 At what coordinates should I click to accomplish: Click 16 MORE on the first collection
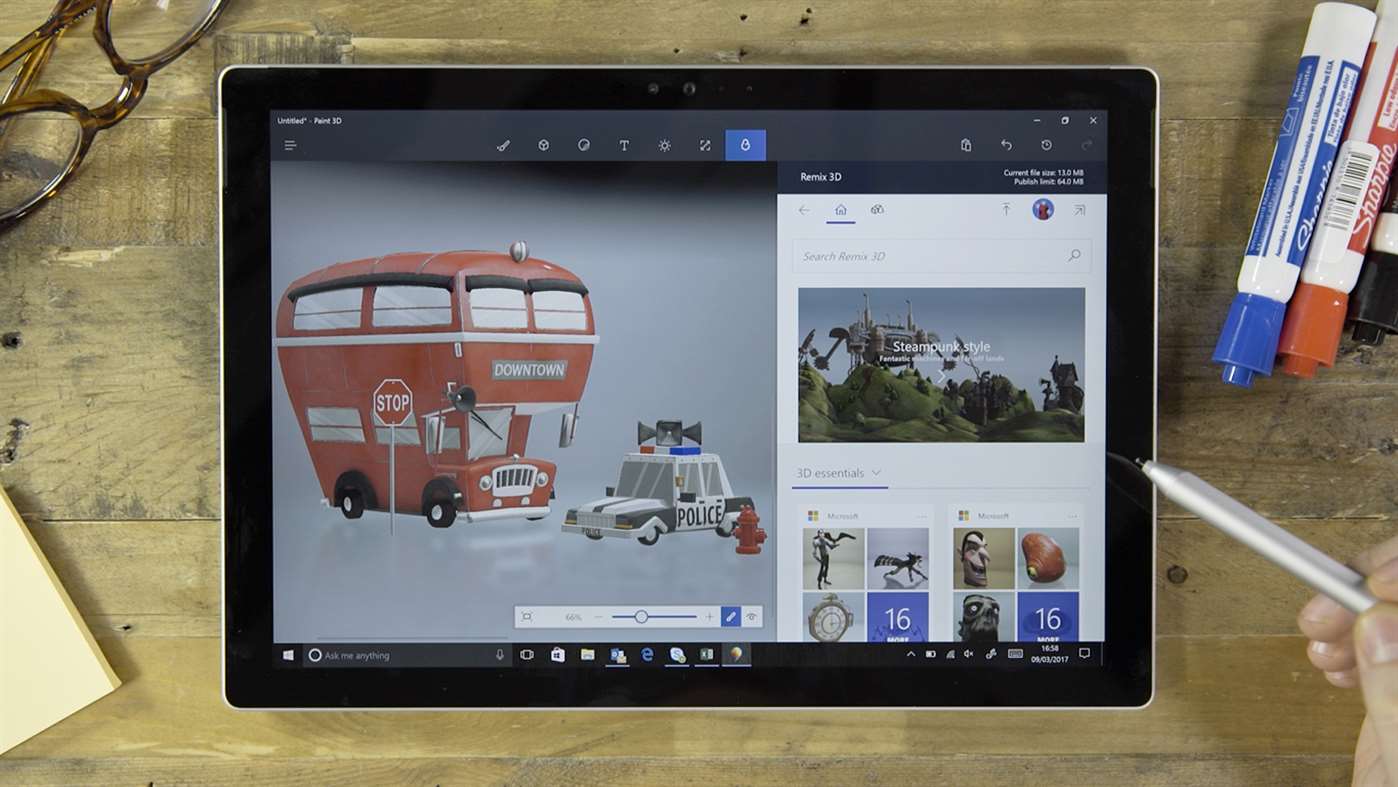pyautogui.click(x=897, y=617)
